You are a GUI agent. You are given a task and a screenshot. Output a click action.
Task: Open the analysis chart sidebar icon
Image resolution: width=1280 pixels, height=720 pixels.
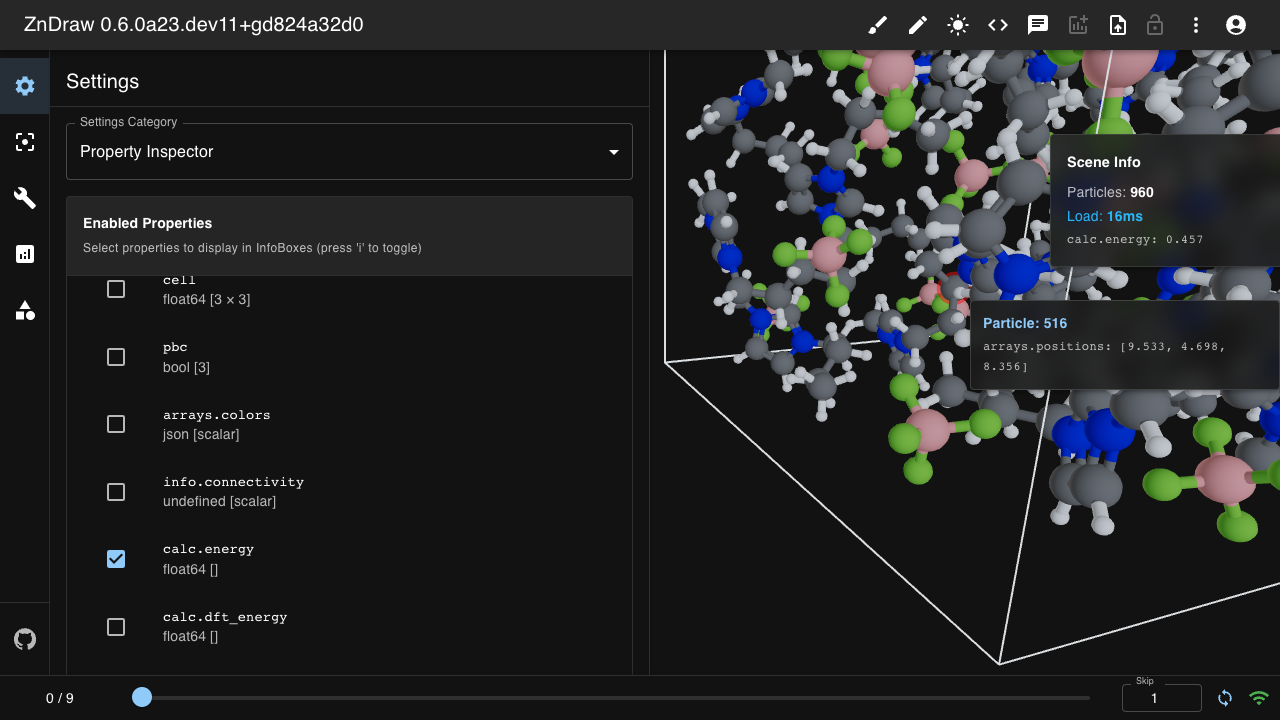(25, 254)
